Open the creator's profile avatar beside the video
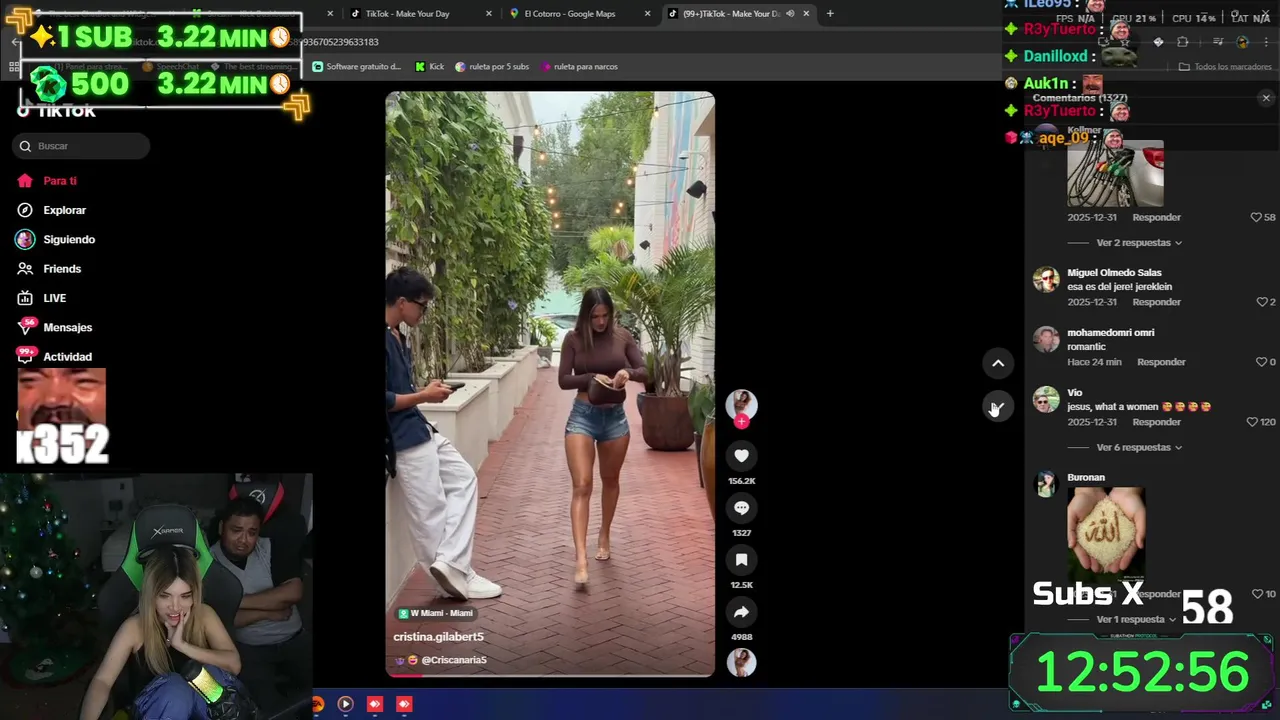 741,404
